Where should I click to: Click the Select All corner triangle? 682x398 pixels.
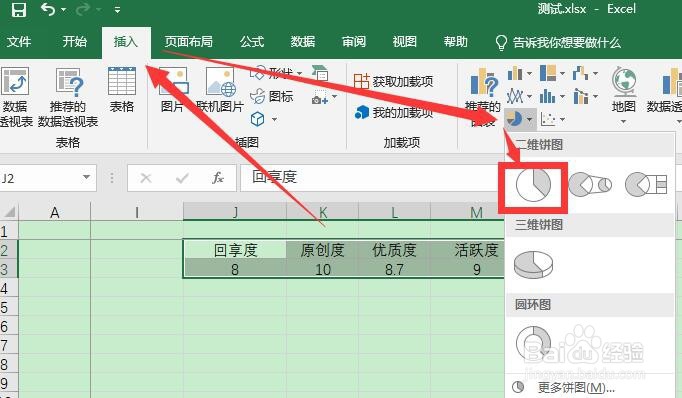(x=9, y=212)
